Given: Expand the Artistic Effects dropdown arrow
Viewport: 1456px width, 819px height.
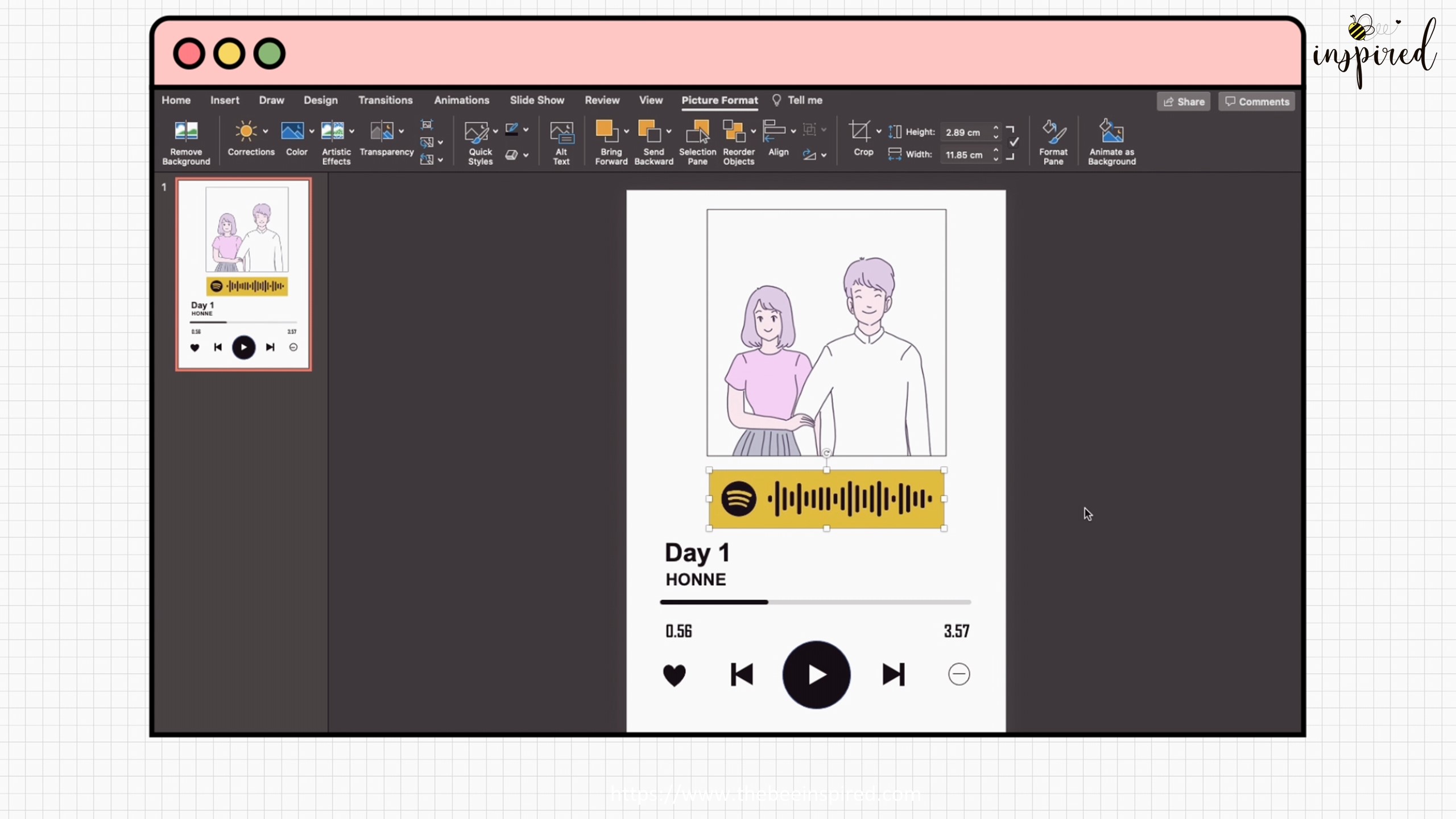Looking at the screenshot, I should click(x=352, y=131).
